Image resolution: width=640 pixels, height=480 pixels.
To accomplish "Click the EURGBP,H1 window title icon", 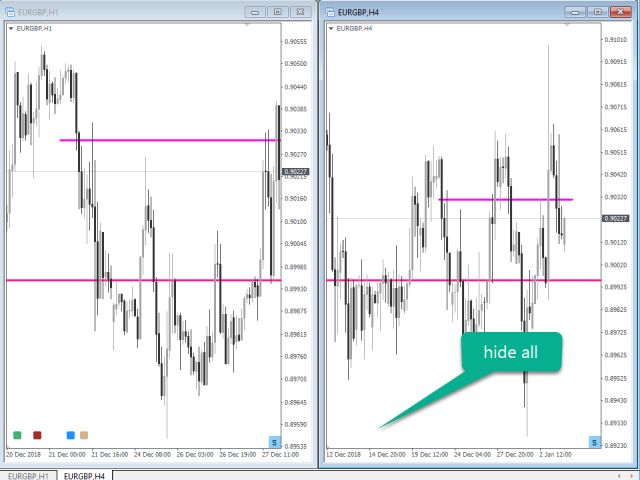I will 10,12.
